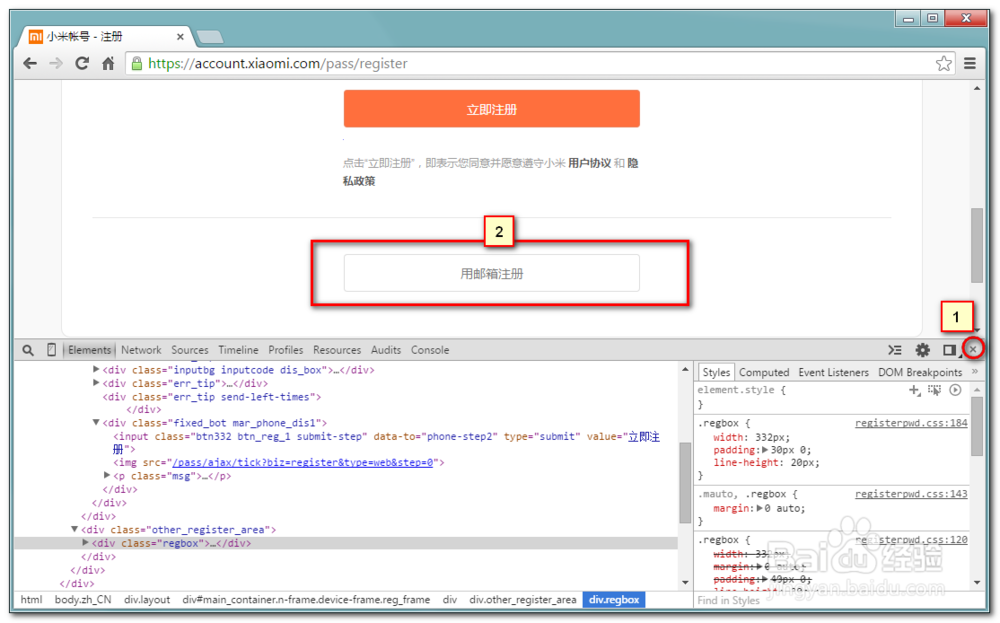
Task: Switch to the Elements panel tab
Action: point(89,350)
